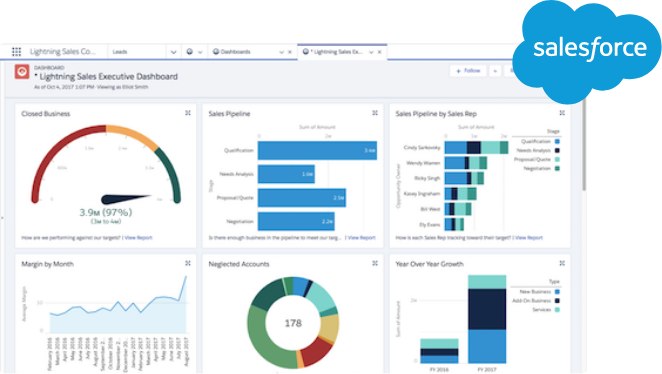662x374 pixels.
Task: Click the Add-On Business legend color swatch
Action: (557, 301)
